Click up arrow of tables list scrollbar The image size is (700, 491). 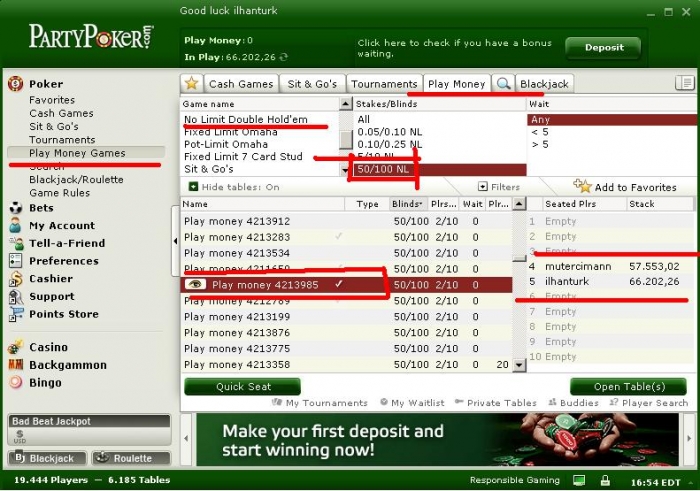coord(519,204)
